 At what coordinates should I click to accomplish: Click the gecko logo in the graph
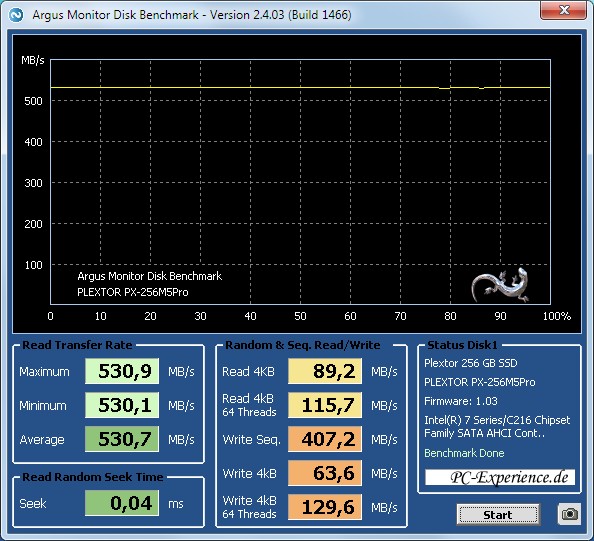pos(500,285)
